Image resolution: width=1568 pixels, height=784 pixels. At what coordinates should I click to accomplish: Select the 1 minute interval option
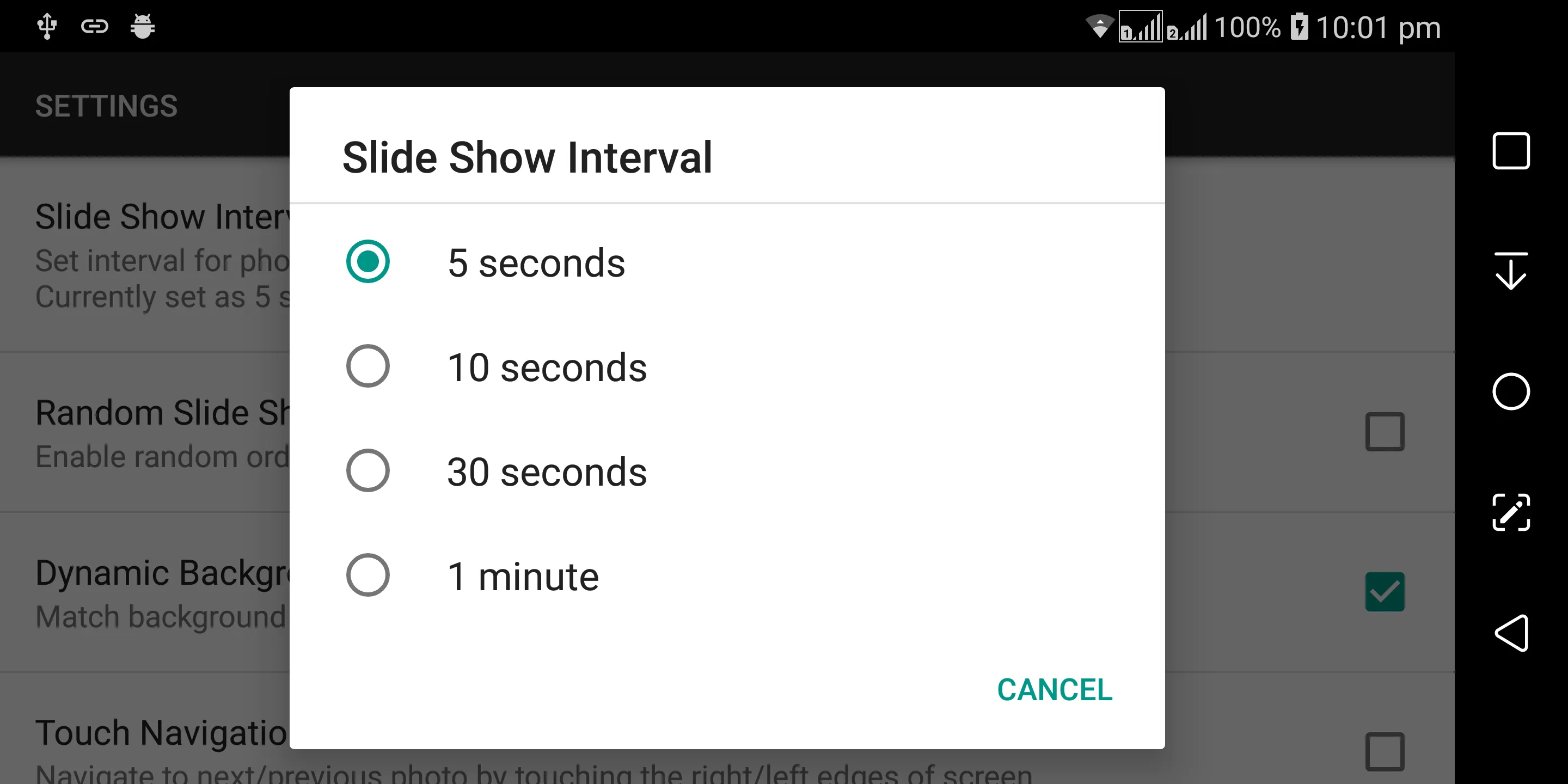[x=366, y=576]
